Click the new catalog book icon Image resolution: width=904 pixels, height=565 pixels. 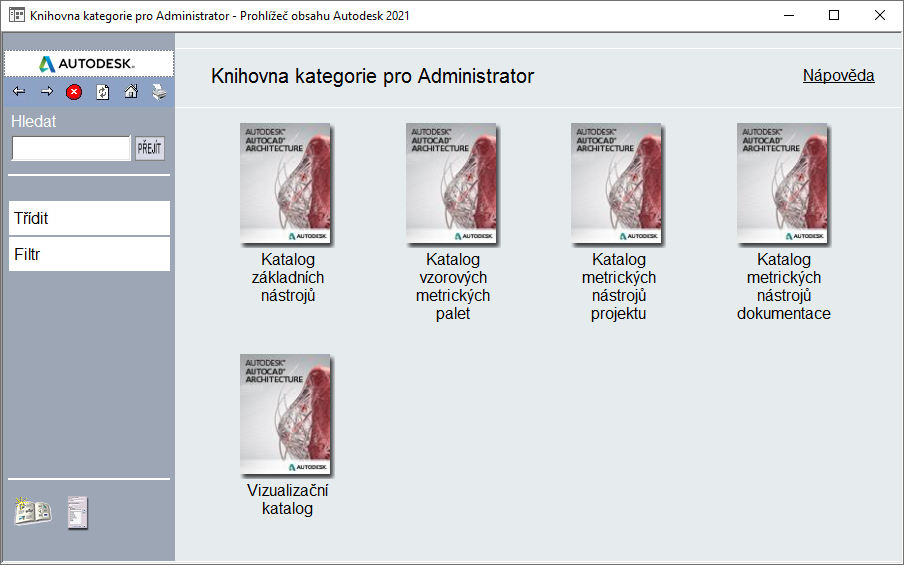(32, 511)
